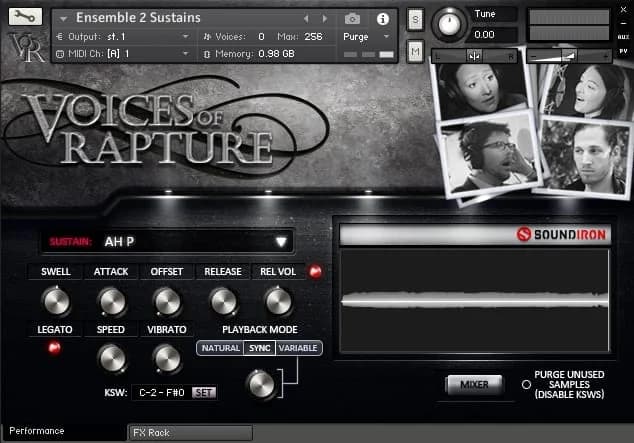Open the Output st. 1 dropdown
The width and height of the screenshot is (634, 443).
[x=123, y=37]
